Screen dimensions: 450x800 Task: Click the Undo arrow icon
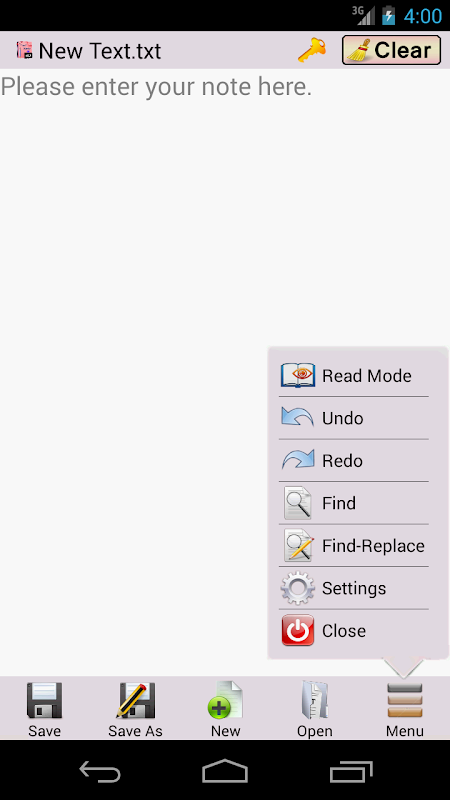coord(297,417)
